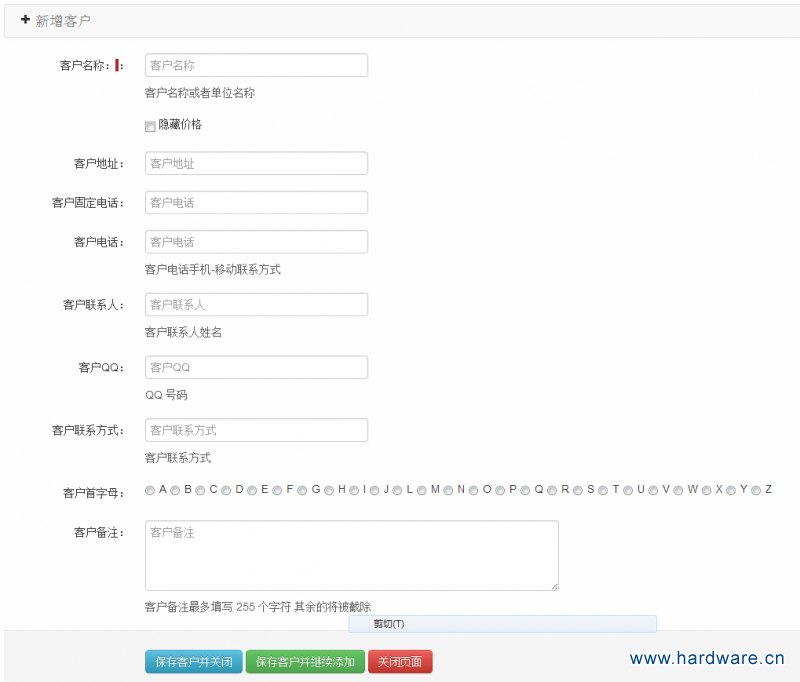Click the plus icon beside 新增客户
Viewport: 800px width, 682px height.
click(x=25, y=20)
